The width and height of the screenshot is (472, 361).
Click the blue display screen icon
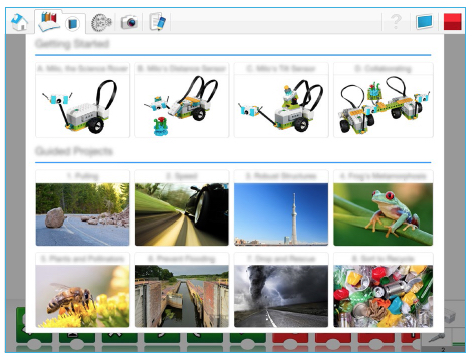coord(424,22)
